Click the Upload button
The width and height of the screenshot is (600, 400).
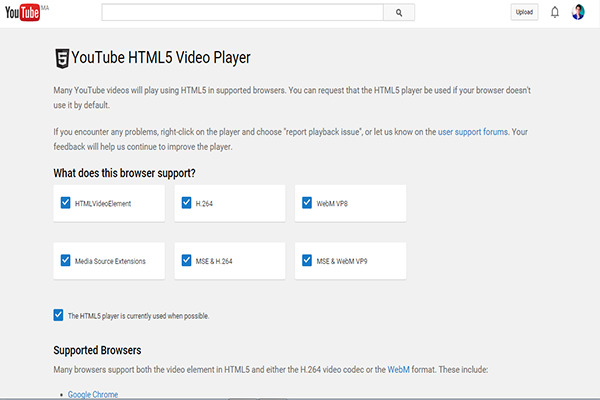[524, 12]
